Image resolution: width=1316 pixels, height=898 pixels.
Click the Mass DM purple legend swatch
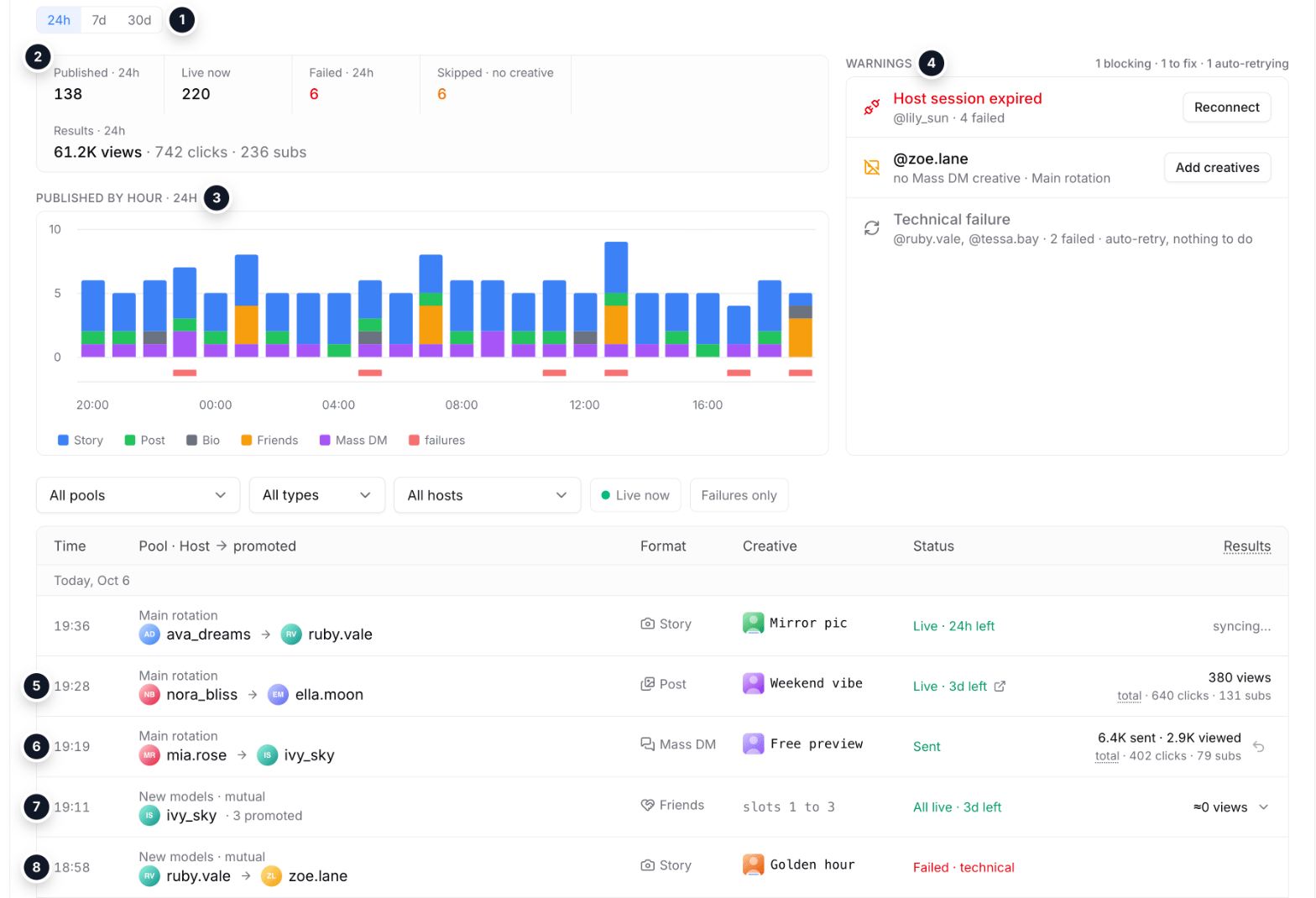[325, 441]
